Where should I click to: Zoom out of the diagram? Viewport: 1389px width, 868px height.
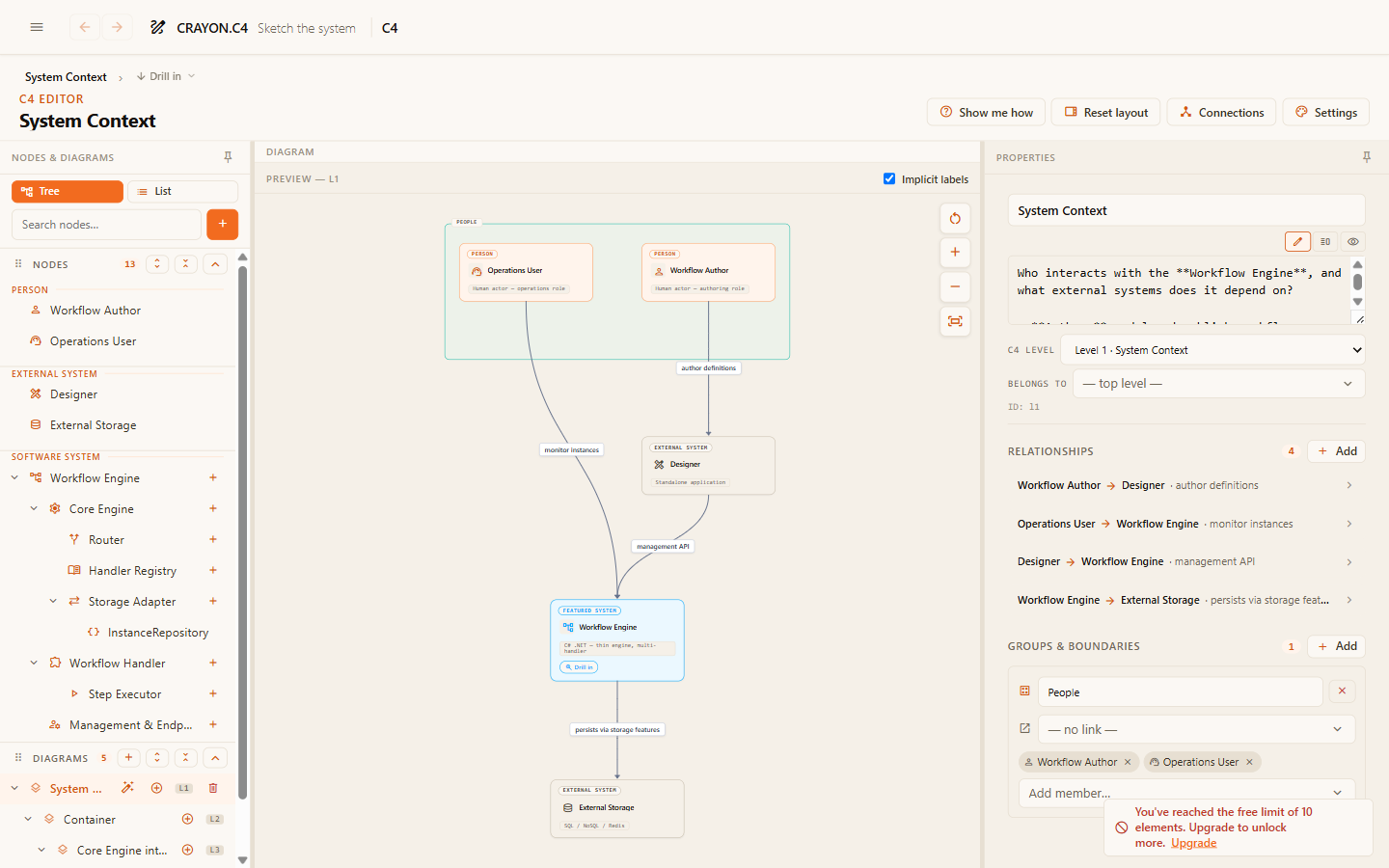pos(955,286)
